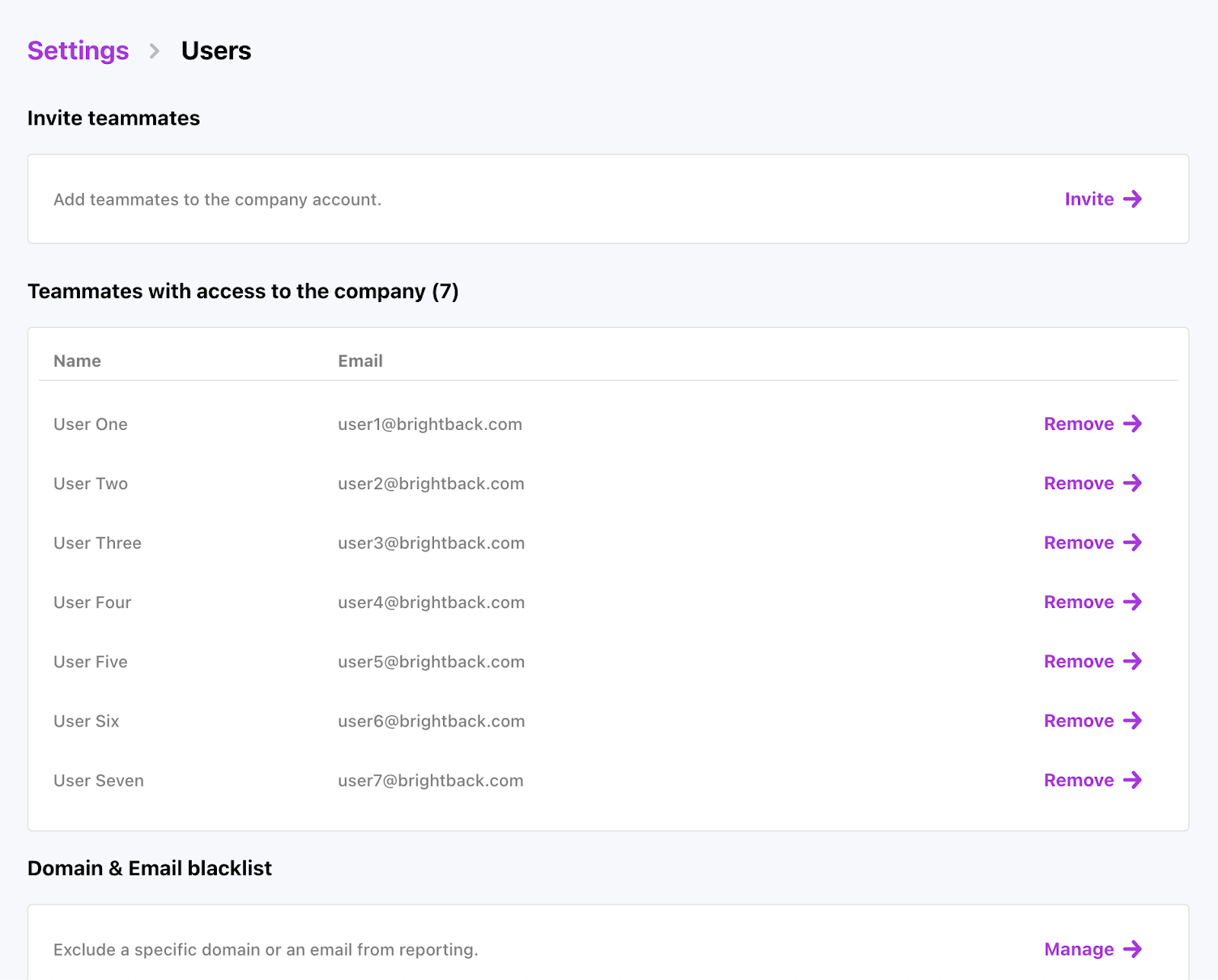Click the Users breadcrumb title

pos(216,51)
